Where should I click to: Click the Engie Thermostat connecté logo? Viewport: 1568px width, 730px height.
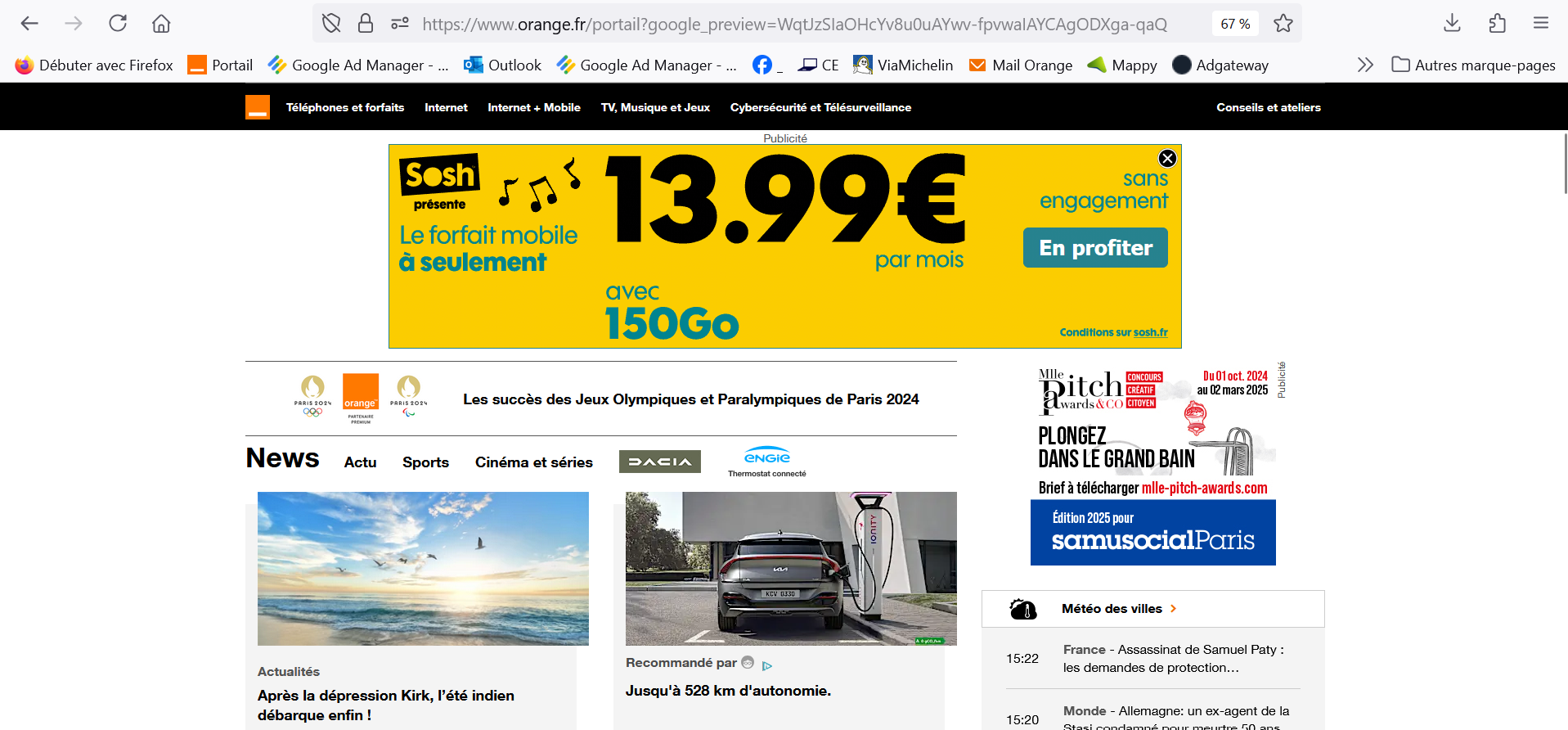click(x=767, y=462)
